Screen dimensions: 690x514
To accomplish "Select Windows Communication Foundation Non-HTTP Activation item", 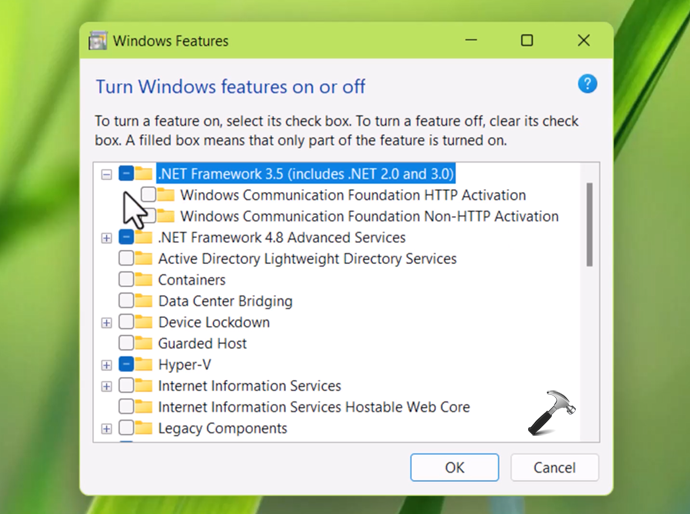I will coord(369,216).
